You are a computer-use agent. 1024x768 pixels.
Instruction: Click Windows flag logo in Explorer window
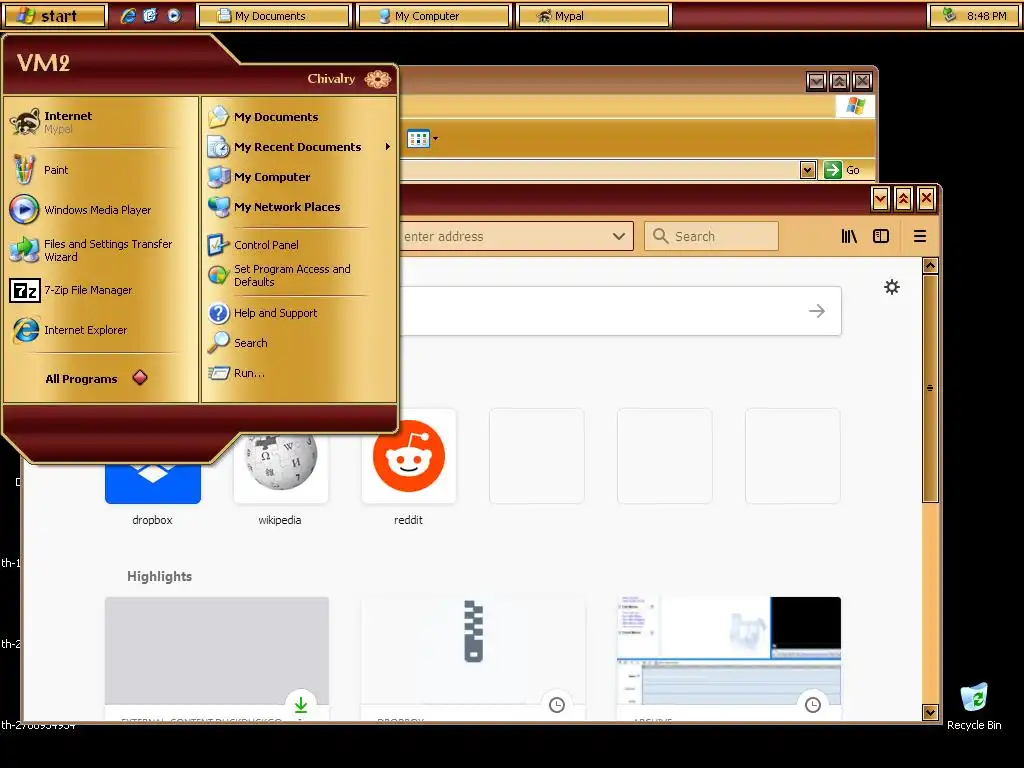tap(856, 106)
